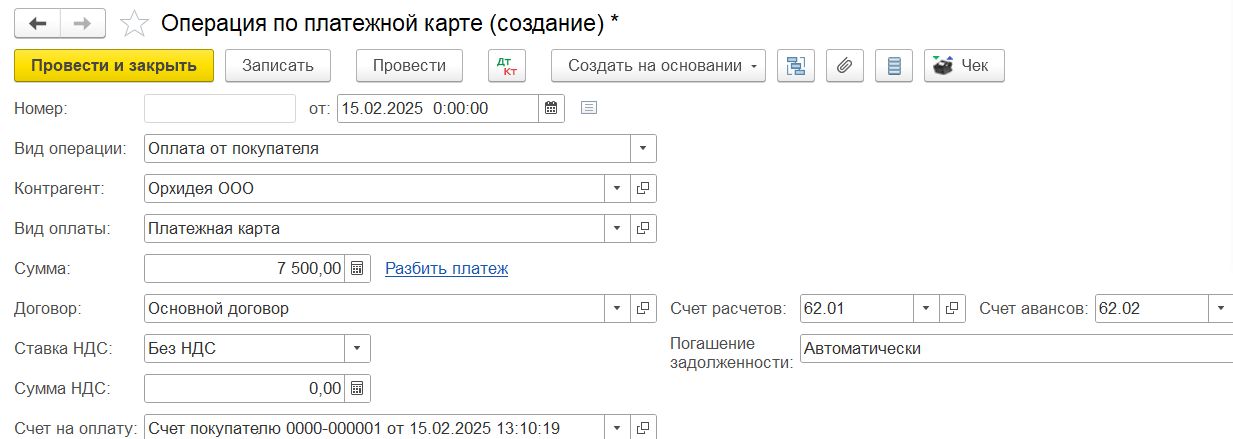This screenshot has height=439, width=1233.
Task: Expand Счет на оплату dropdown arrow
Action: 618,427
